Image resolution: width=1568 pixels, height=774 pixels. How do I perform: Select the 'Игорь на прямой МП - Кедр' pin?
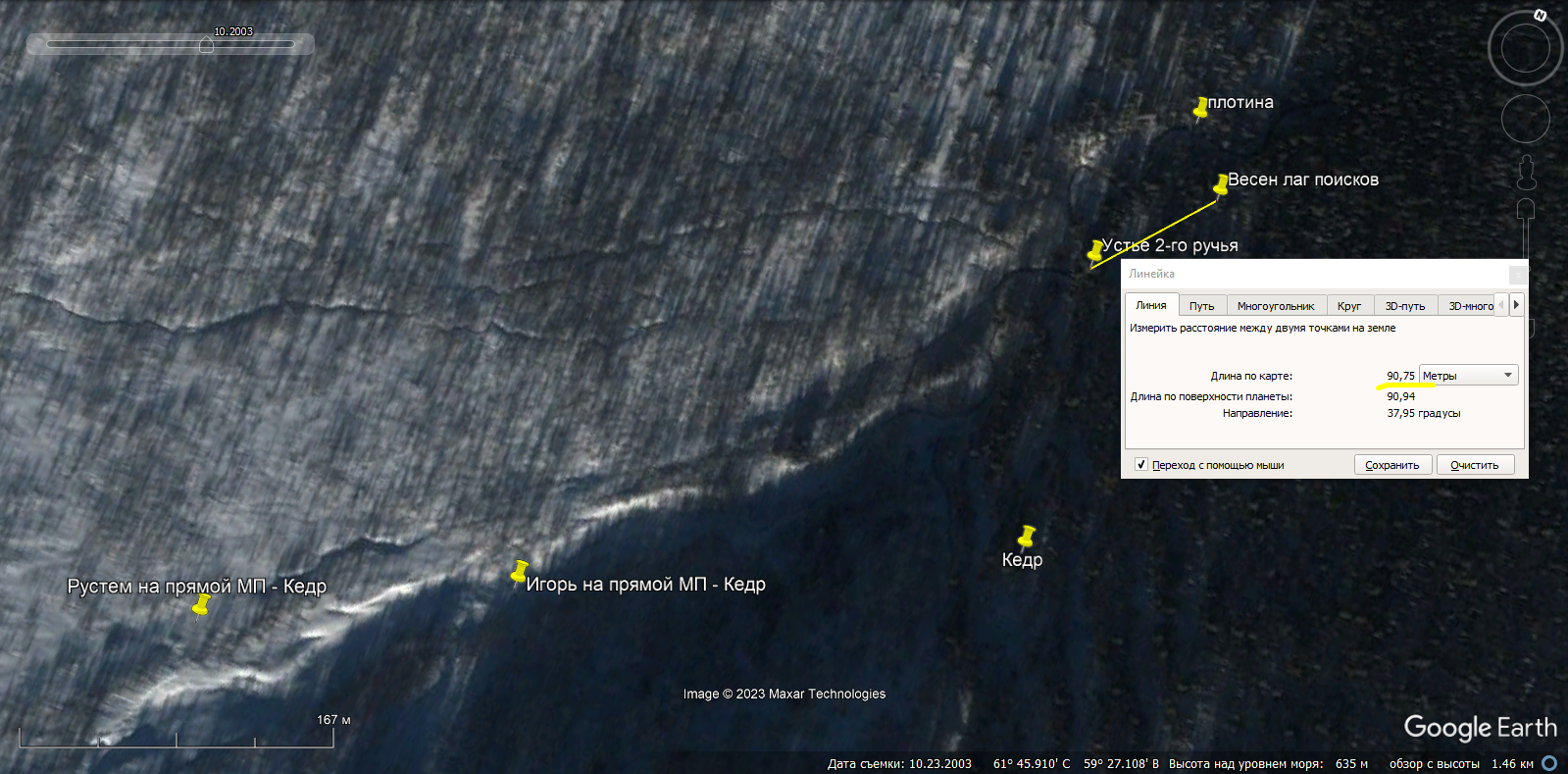tap(520, 571)
